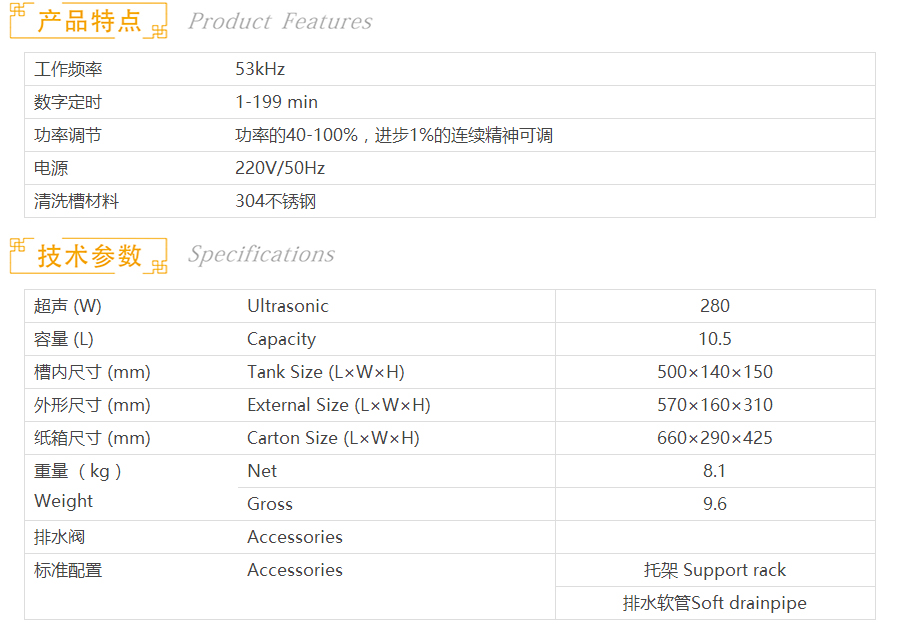
Task: Select the Carton Size (L×W×H) label
Action: point(333,438)
